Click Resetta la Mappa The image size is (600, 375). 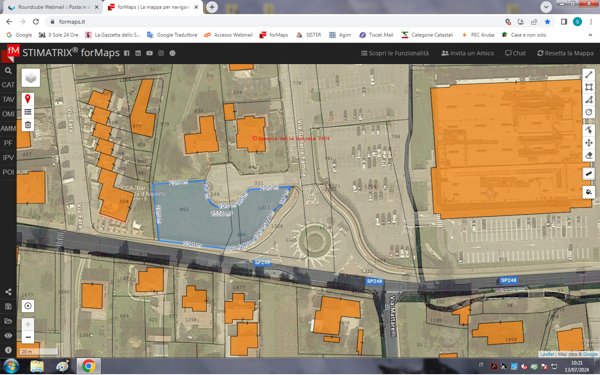click(565, 53)
